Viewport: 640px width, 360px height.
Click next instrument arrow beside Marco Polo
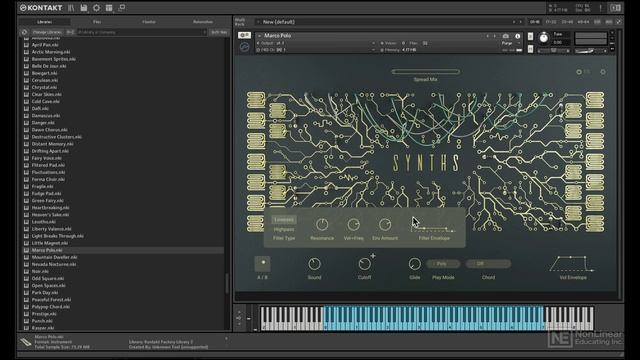495,36
